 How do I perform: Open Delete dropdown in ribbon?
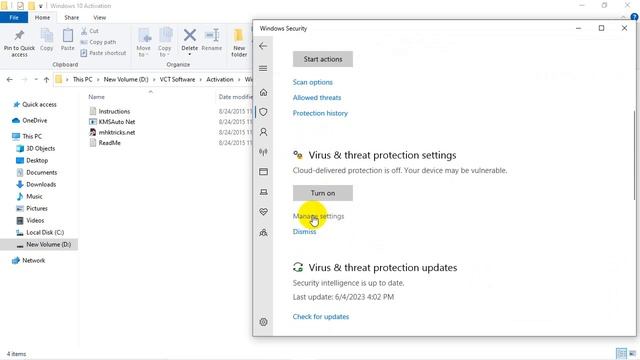pos(189,54)
